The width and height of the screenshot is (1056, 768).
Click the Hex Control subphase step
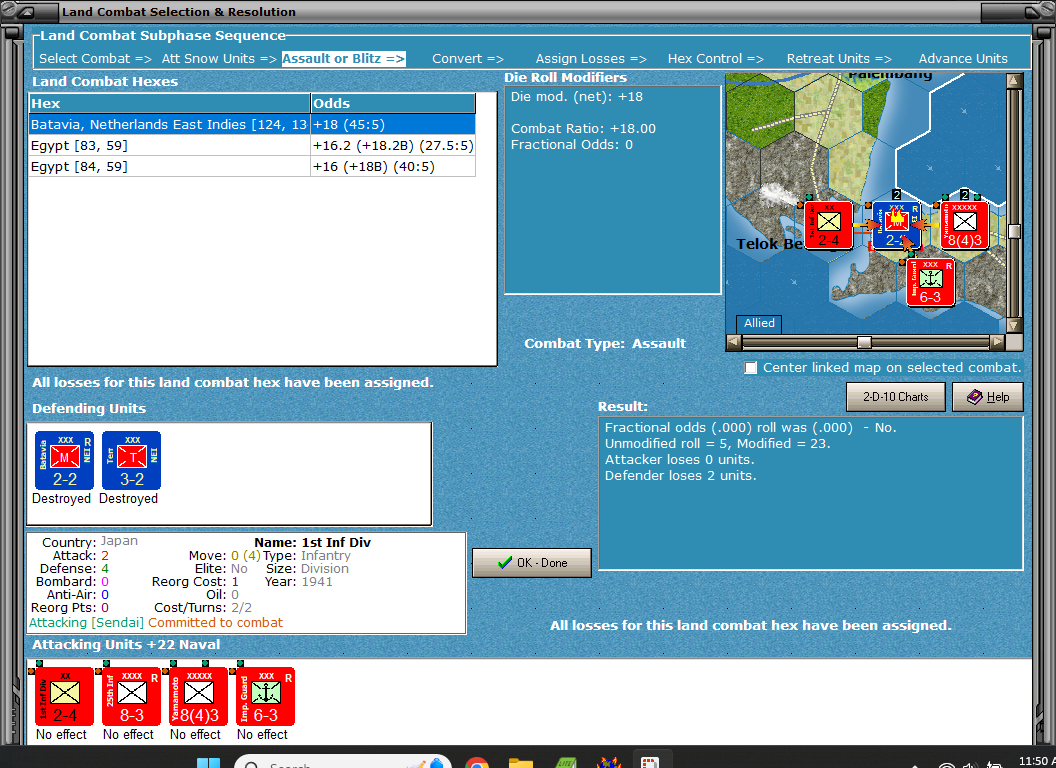[715, 59]
